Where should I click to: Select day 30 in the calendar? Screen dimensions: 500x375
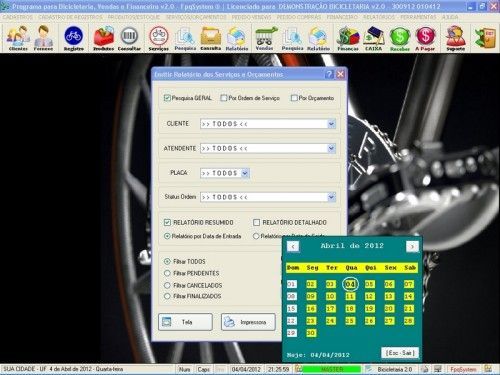point(311,333)
